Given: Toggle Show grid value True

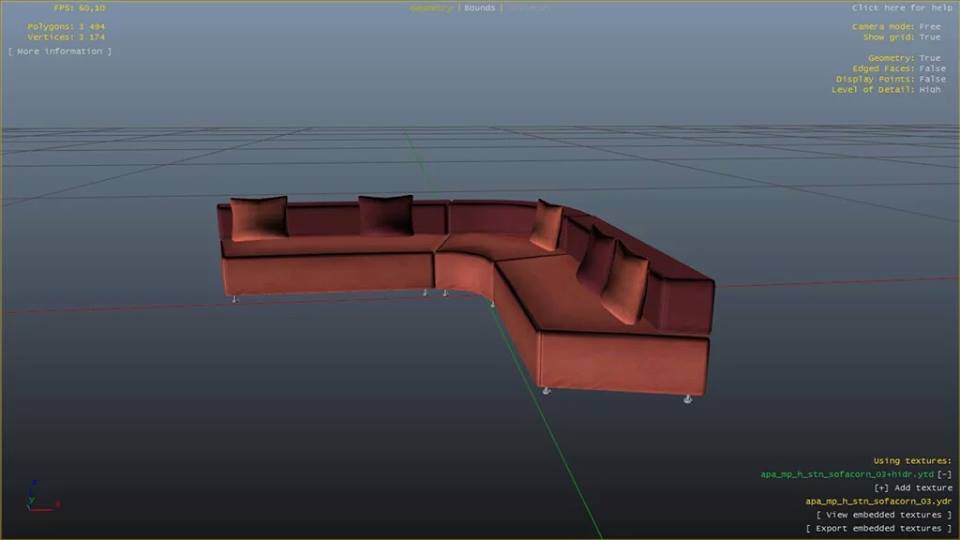Looking at the screenshot, I should click(x=930, y=37).
